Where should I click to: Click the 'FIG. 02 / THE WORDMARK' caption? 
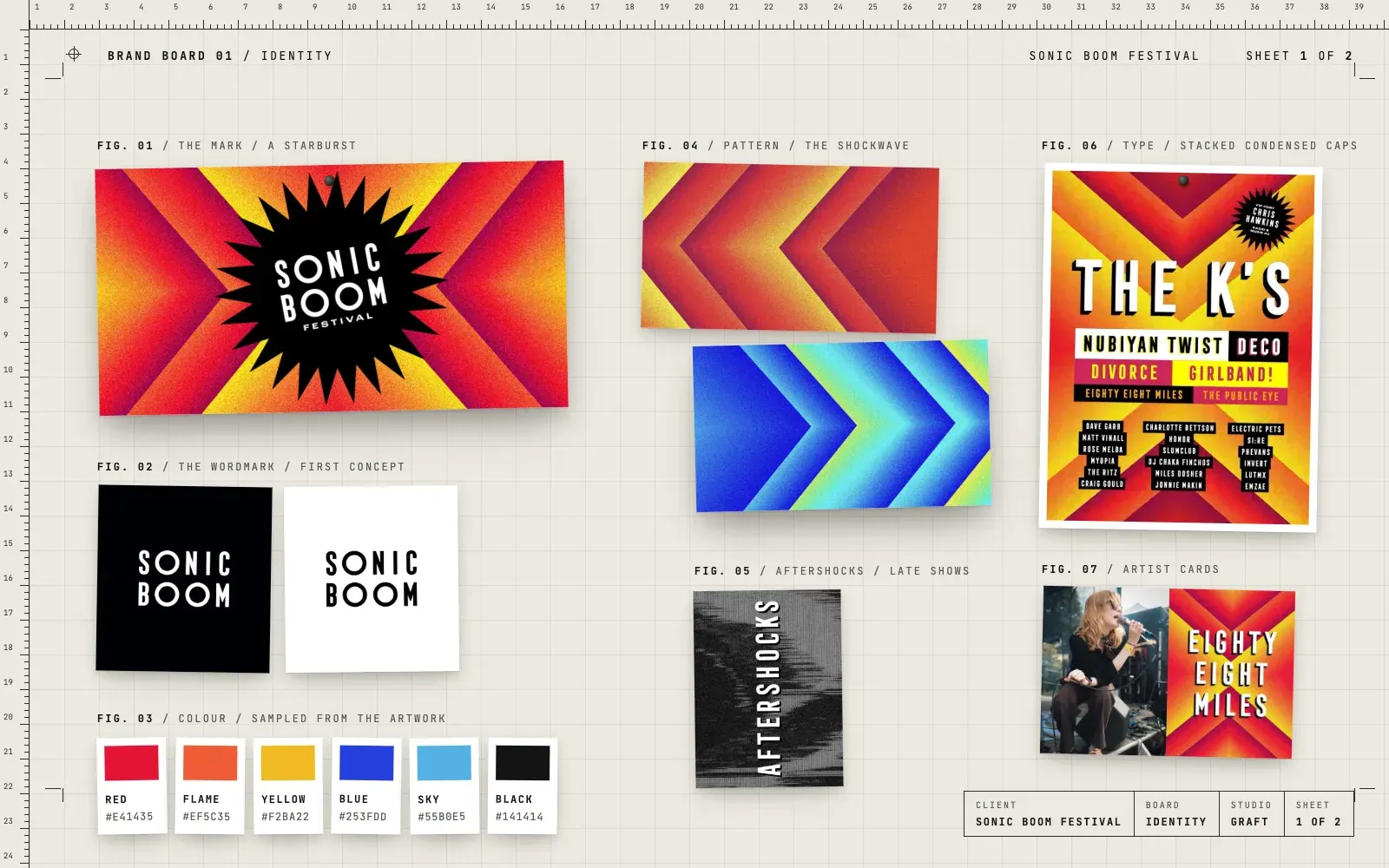pos(251,467)
